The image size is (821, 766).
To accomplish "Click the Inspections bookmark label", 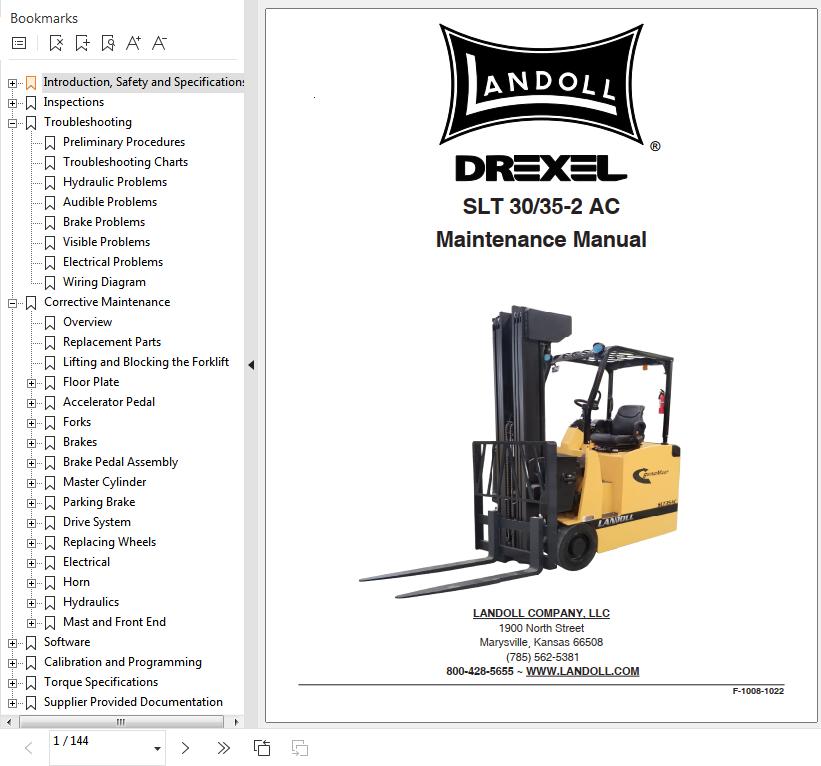I will pyautogui.click(x=73, y=102).
